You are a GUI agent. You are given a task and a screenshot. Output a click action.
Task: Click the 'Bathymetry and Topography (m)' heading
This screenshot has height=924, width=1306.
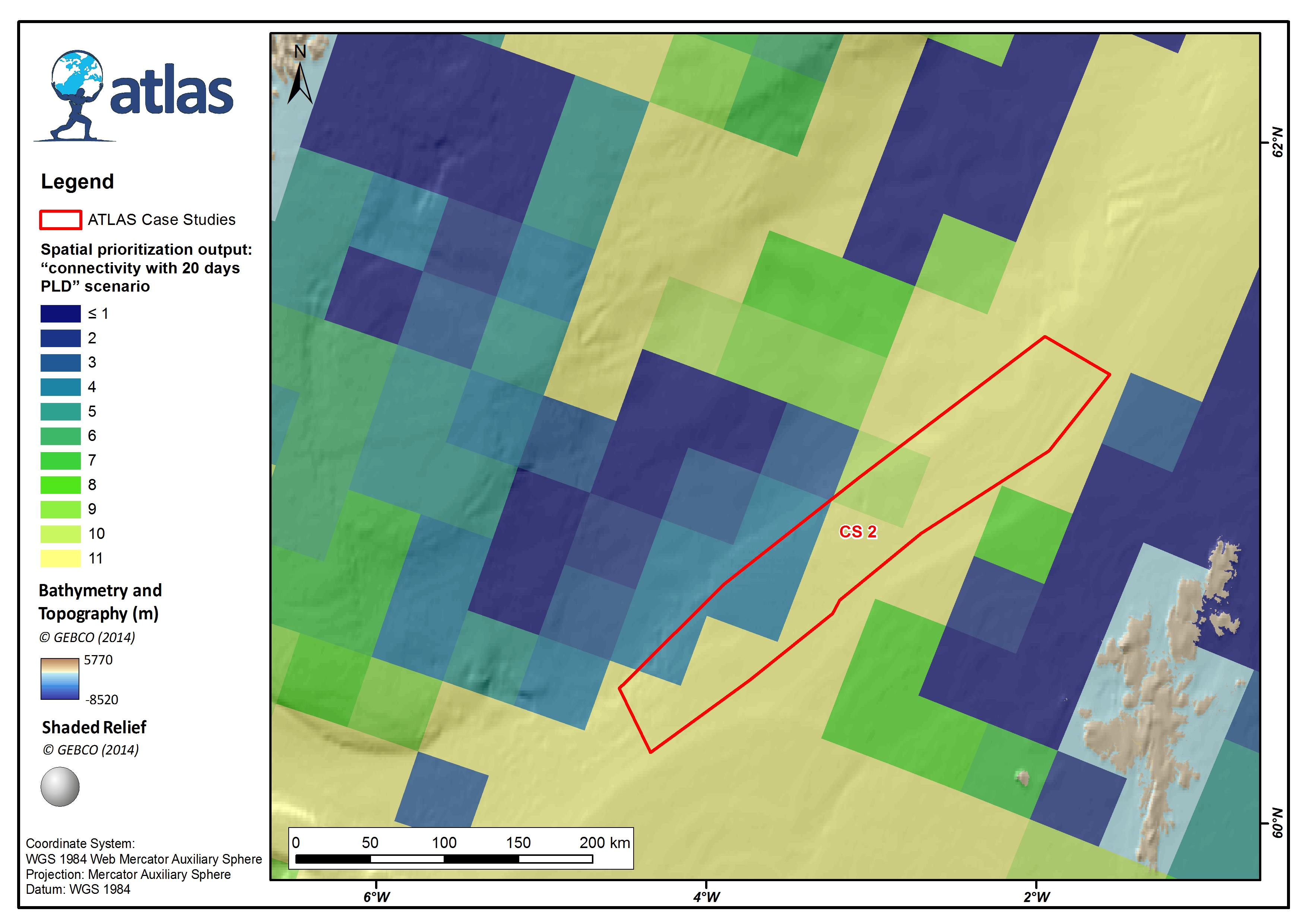coord(100,602)
